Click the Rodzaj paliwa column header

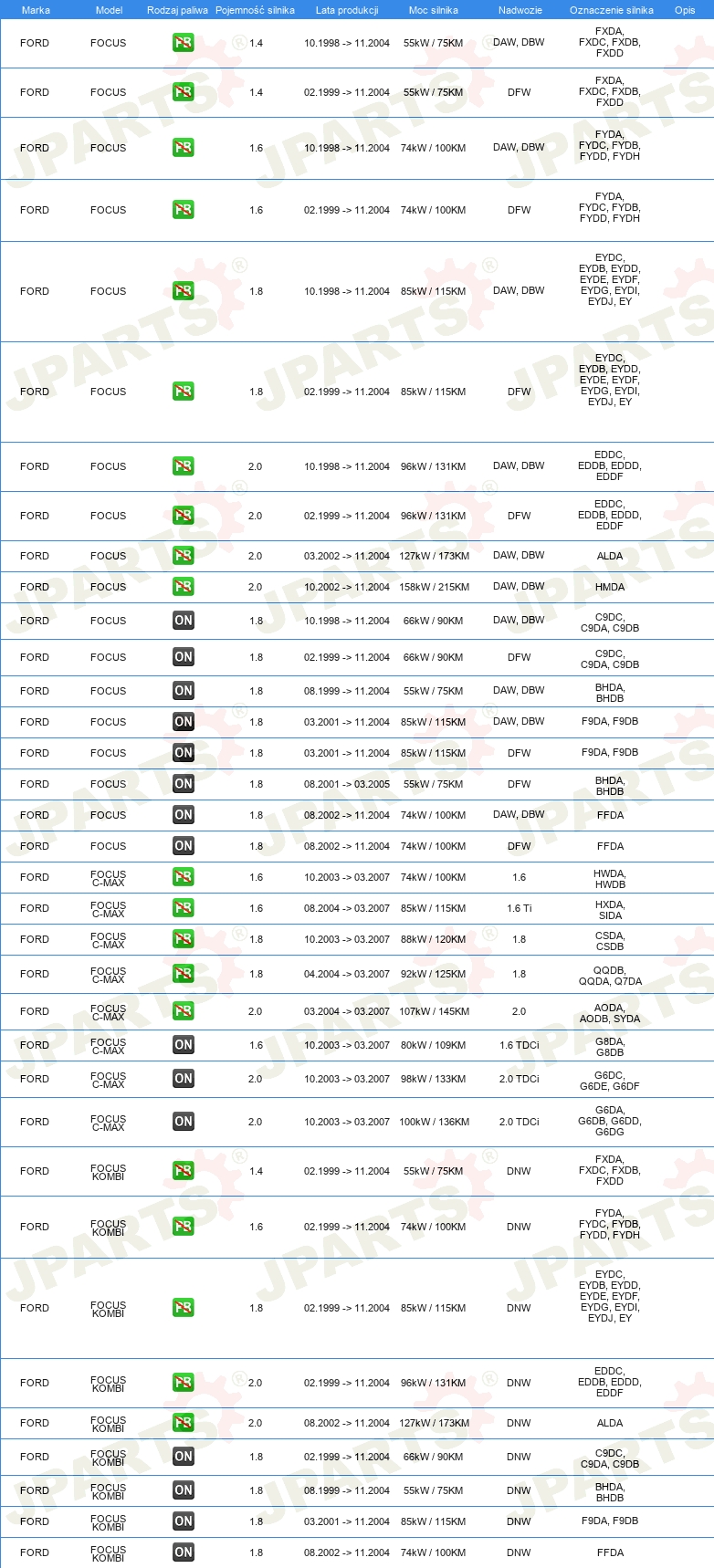coord(177,10)
